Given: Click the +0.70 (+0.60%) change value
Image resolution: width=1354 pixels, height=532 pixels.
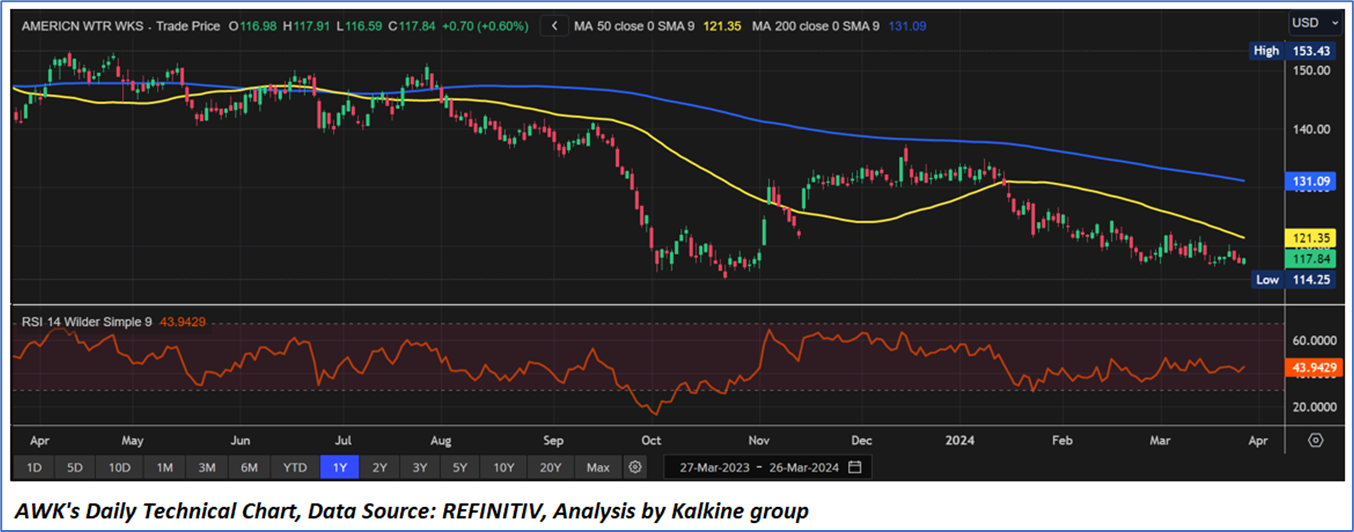Looking at the screenshot, I should point(485,27).
